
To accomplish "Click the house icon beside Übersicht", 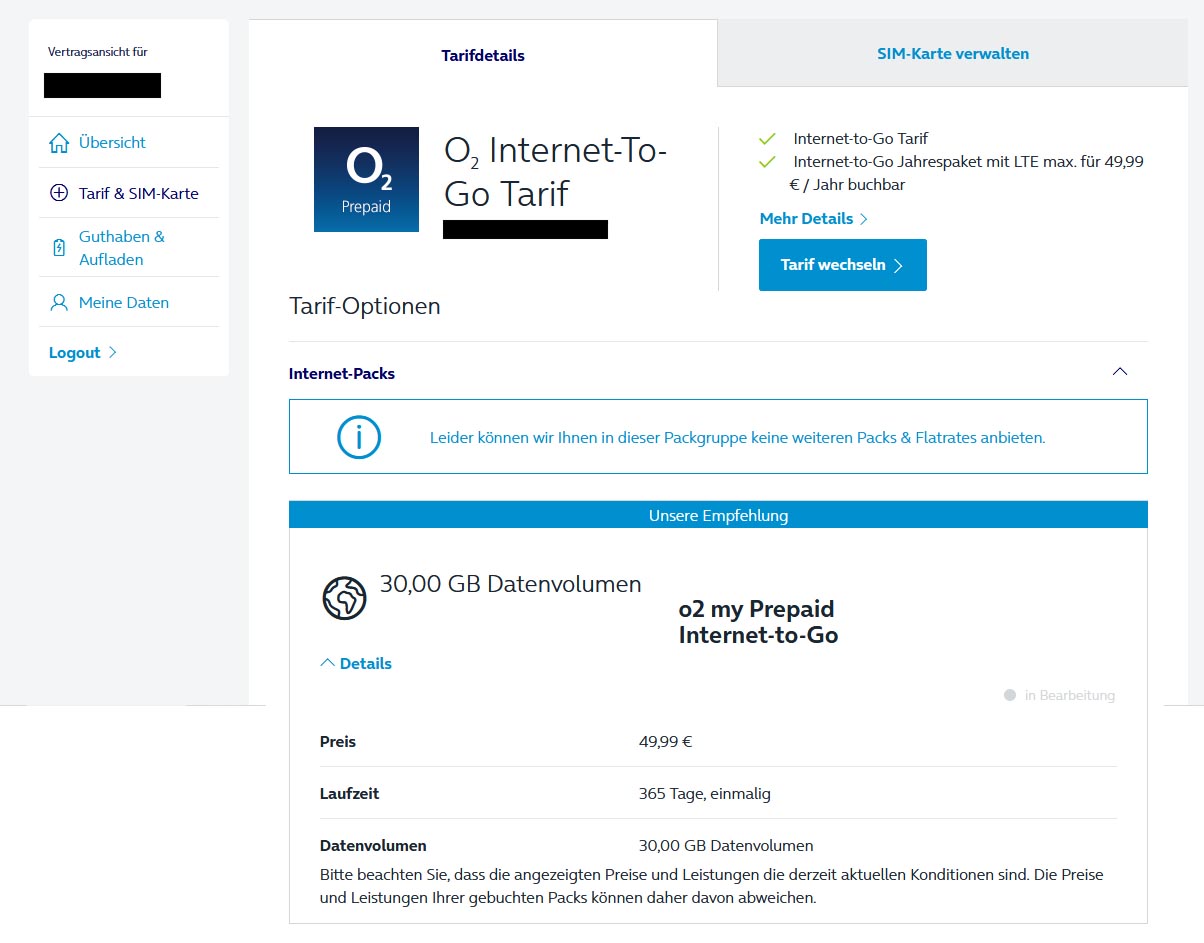I will point(59,143).
